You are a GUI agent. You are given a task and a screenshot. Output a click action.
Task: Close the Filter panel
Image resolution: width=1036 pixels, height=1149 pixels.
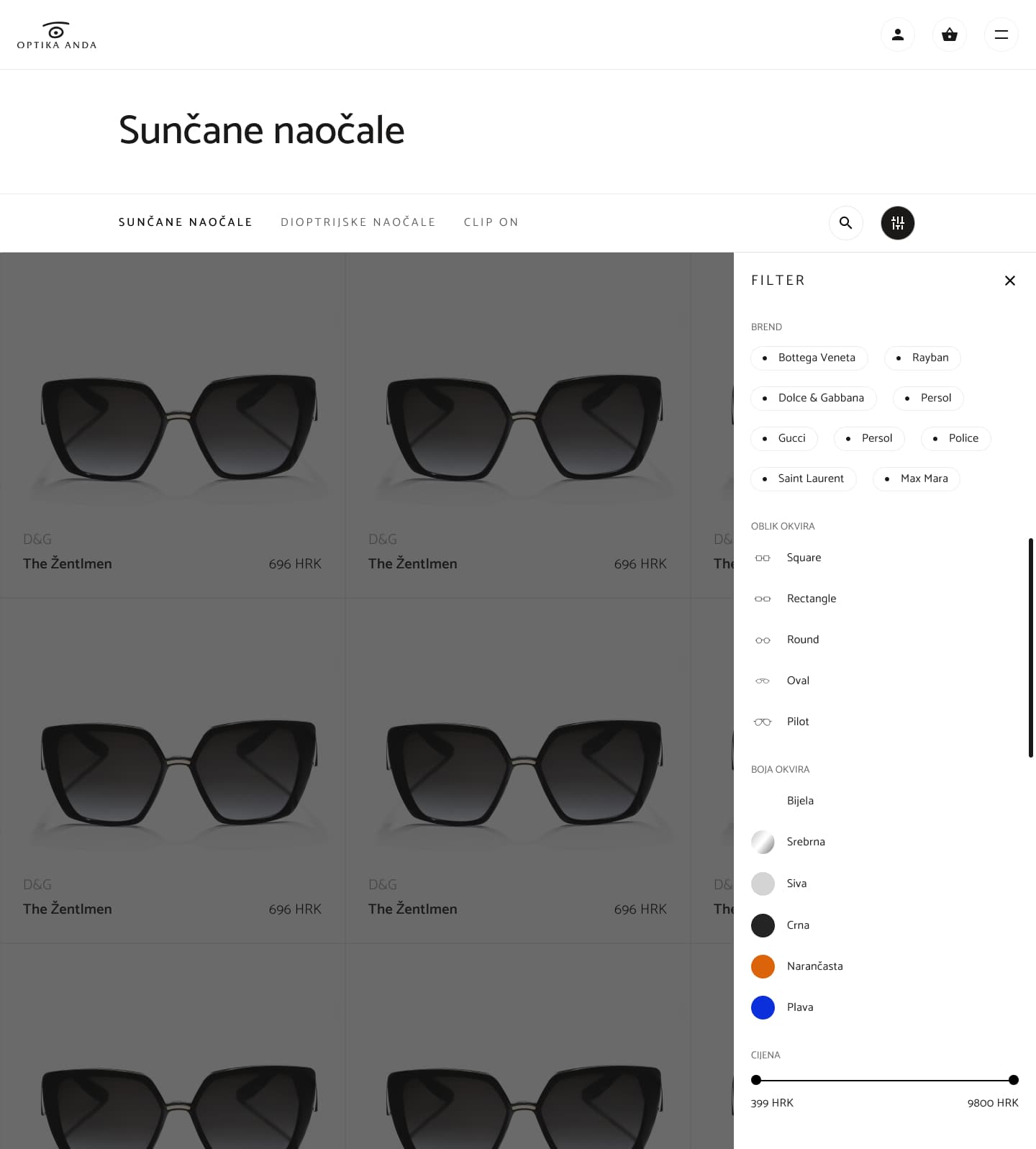1010,281
